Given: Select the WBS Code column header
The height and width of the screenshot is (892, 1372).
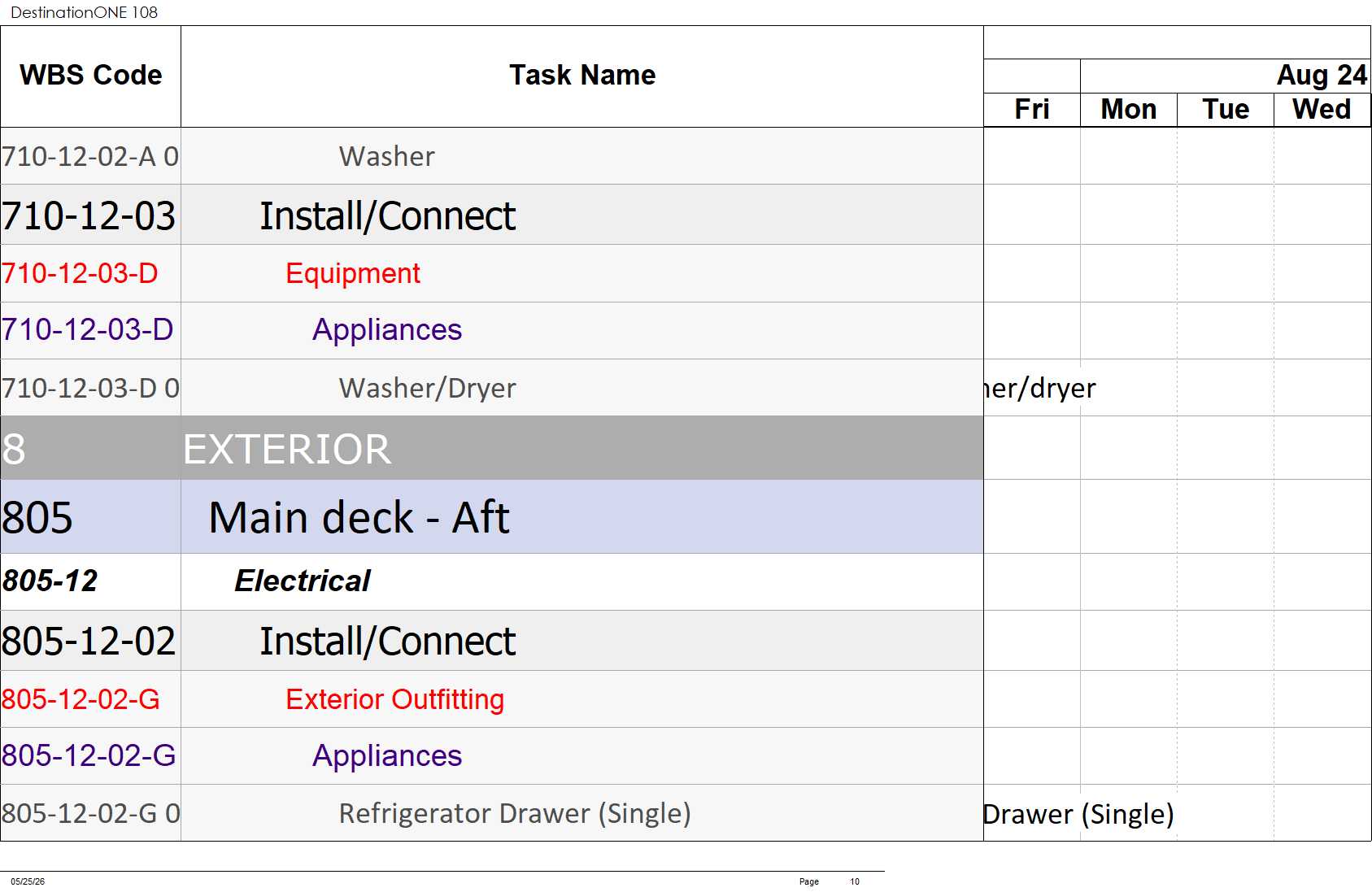Looking at the screenshot, I should (90, 76).
